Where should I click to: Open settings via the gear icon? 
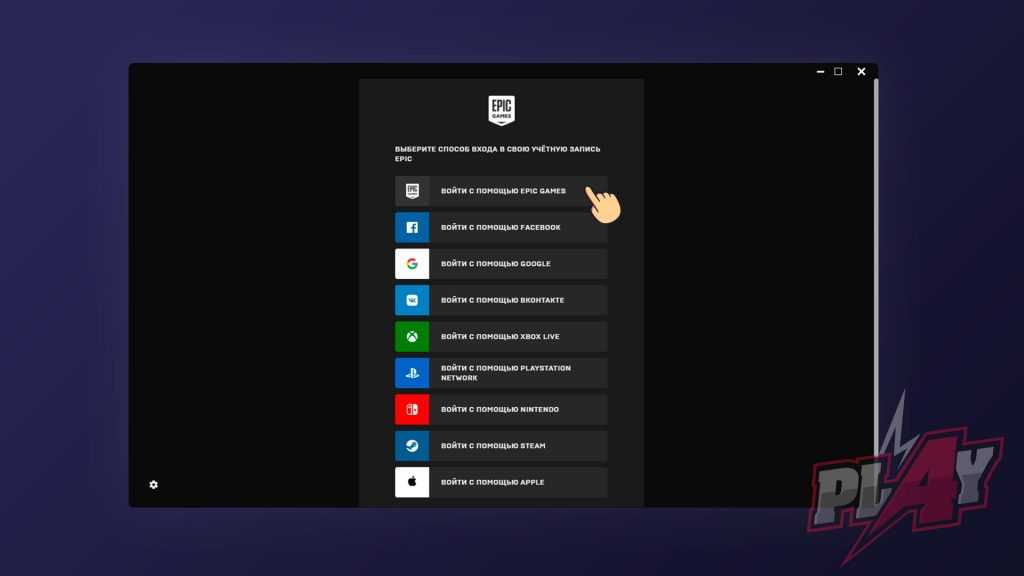(154, 485)
